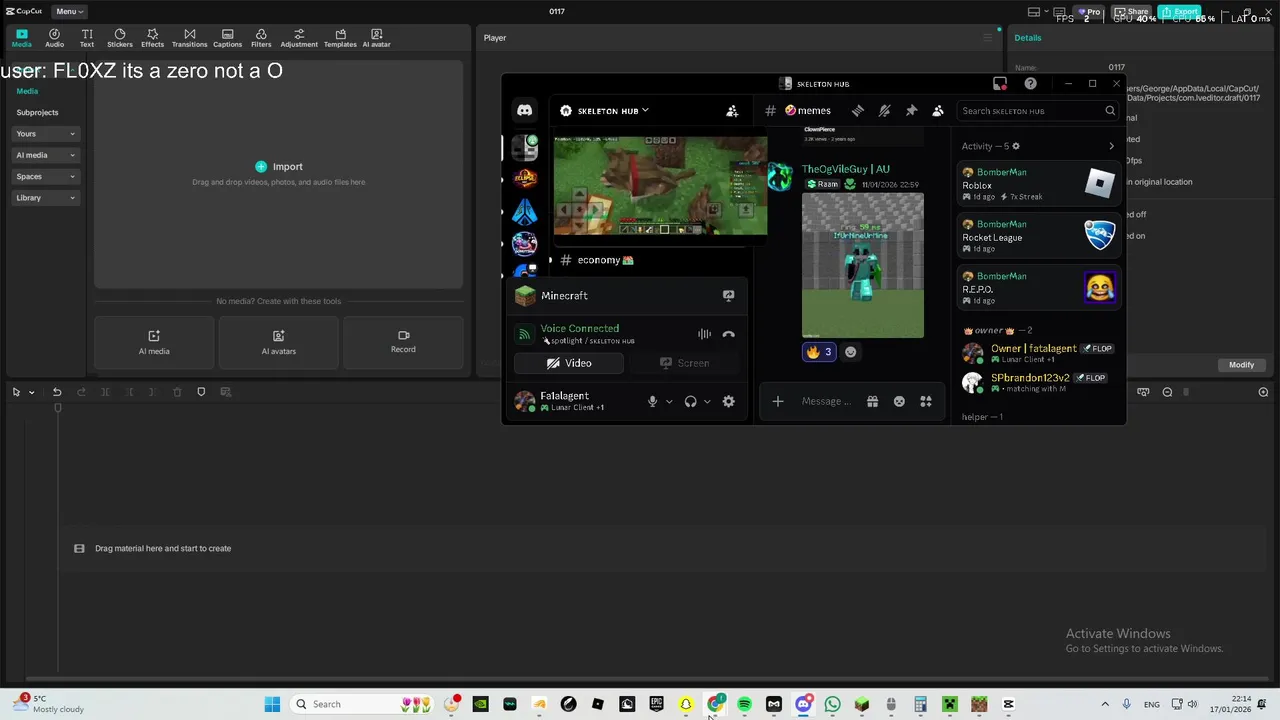Click the Share button in CapCut
This screenshot has height=720, width=1280.
(1132, 12)
